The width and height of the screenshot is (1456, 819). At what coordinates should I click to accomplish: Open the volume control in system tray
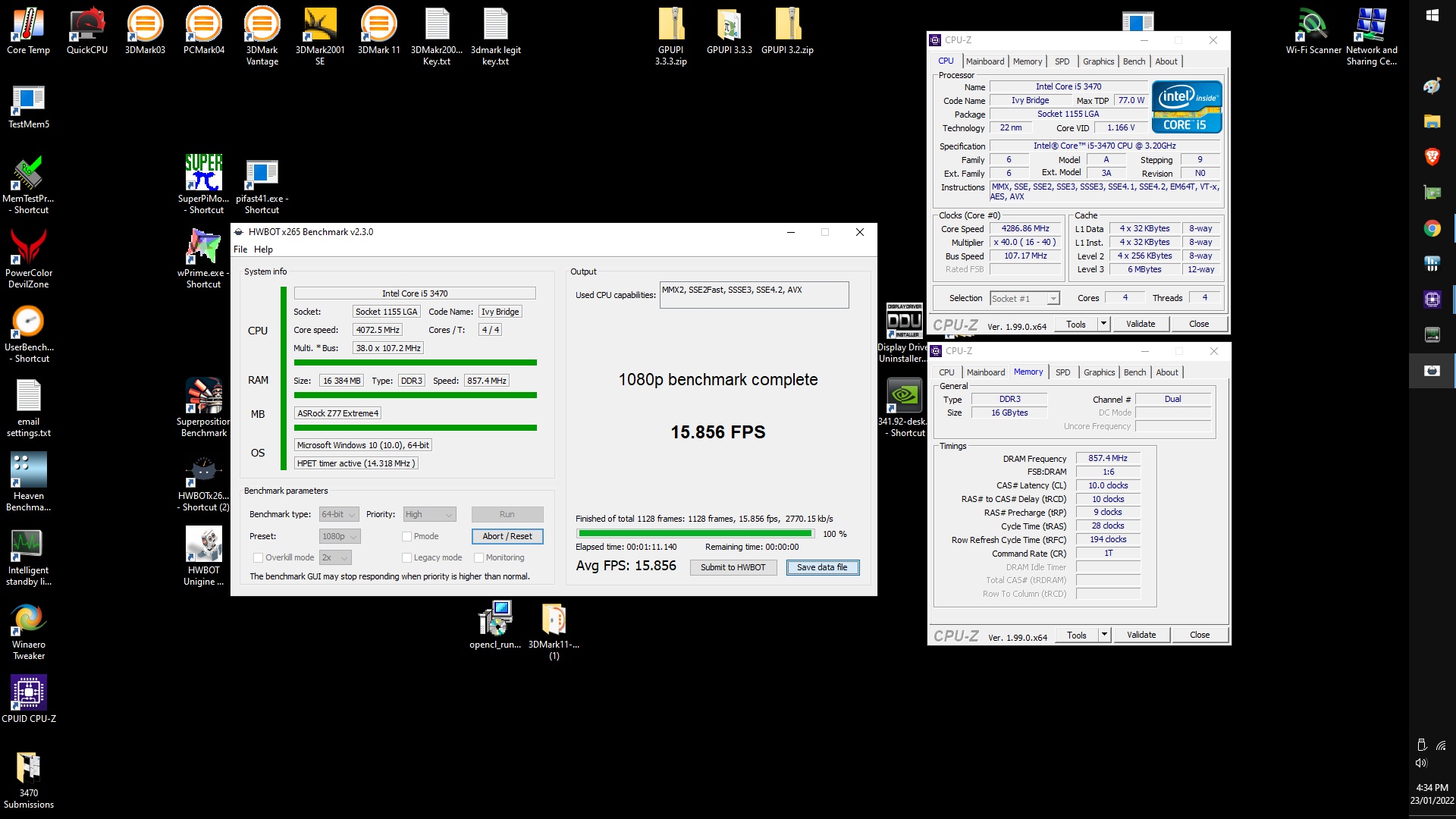(x=1421, y=763)
